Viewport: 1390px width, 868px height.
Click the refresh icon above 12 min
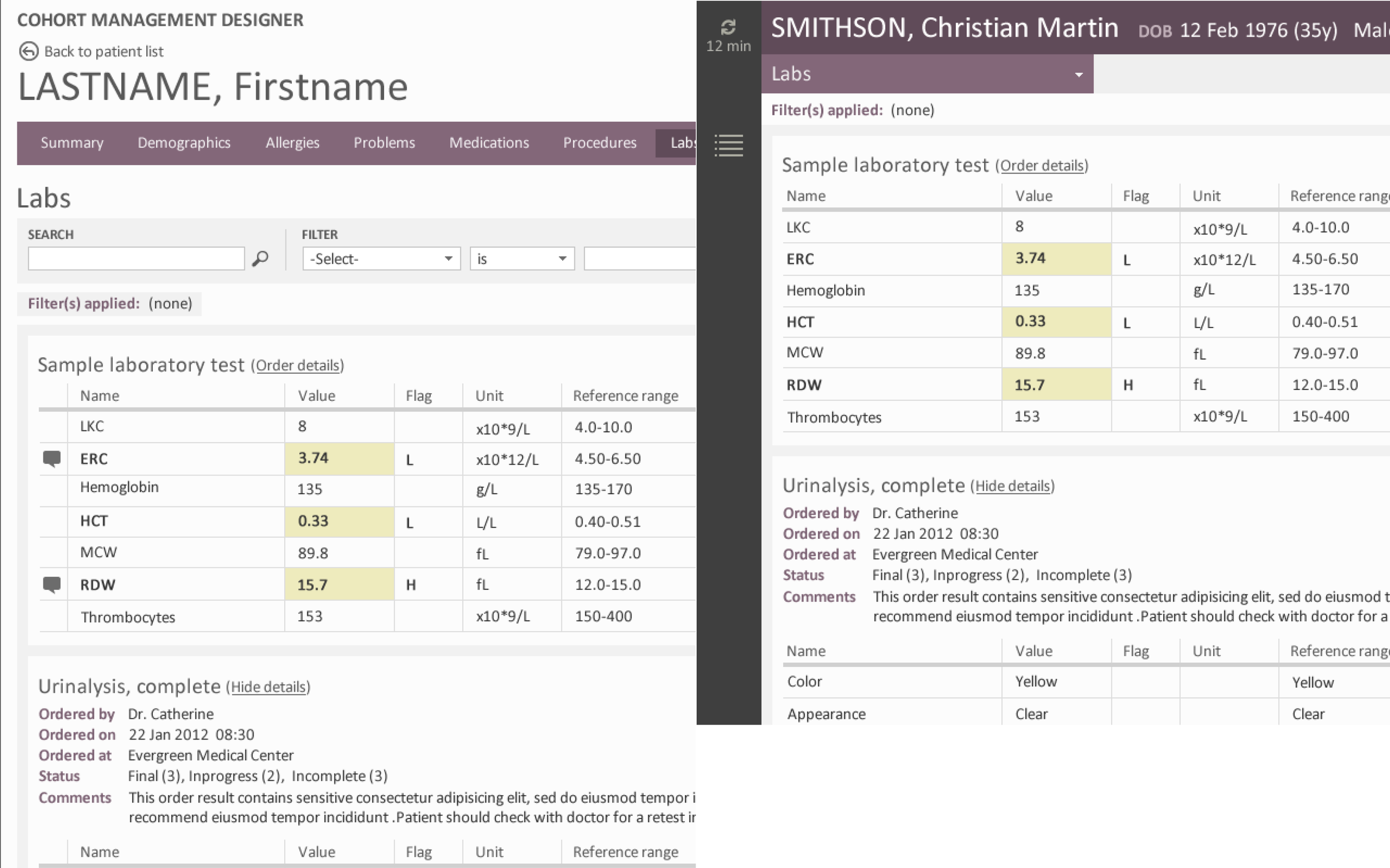pos(728,27)
